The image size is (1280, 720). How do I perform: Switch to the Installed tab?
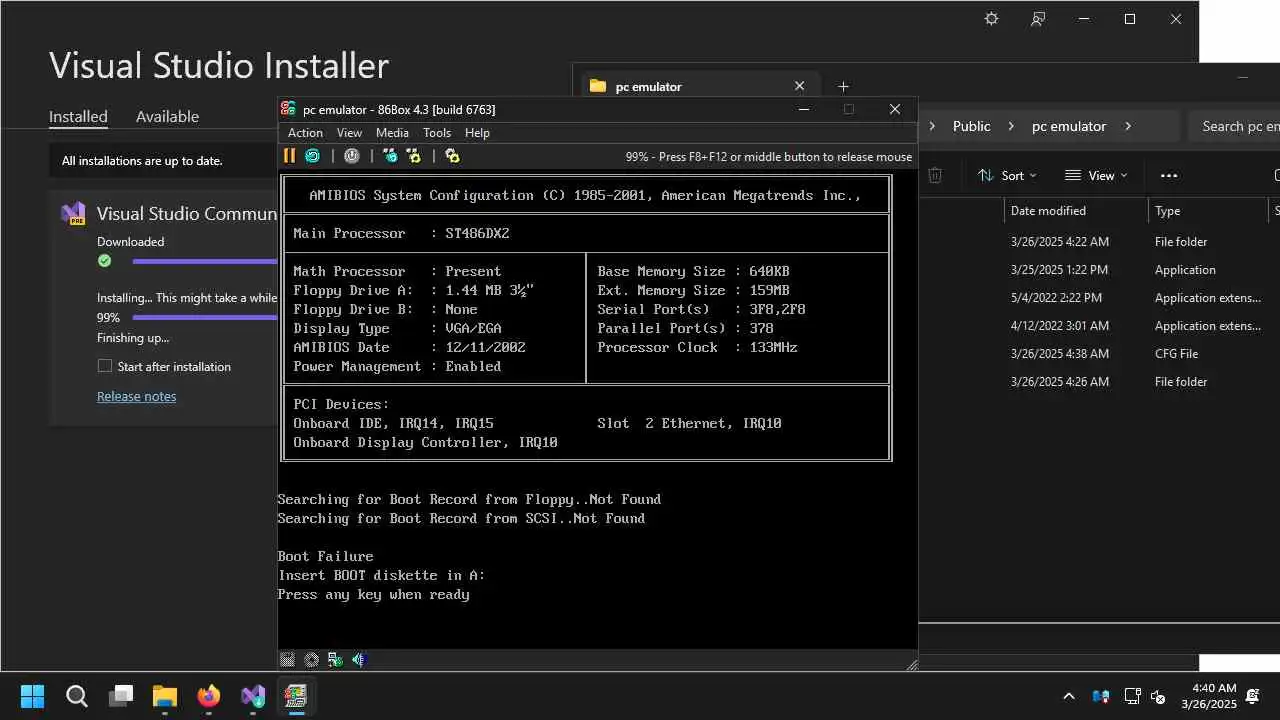click(x=78, y=116)
